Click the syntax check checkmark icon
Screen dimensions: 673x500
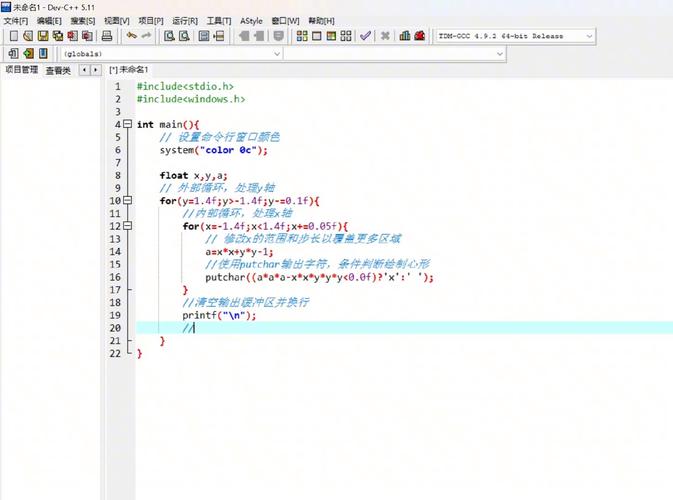click(365, 36)
